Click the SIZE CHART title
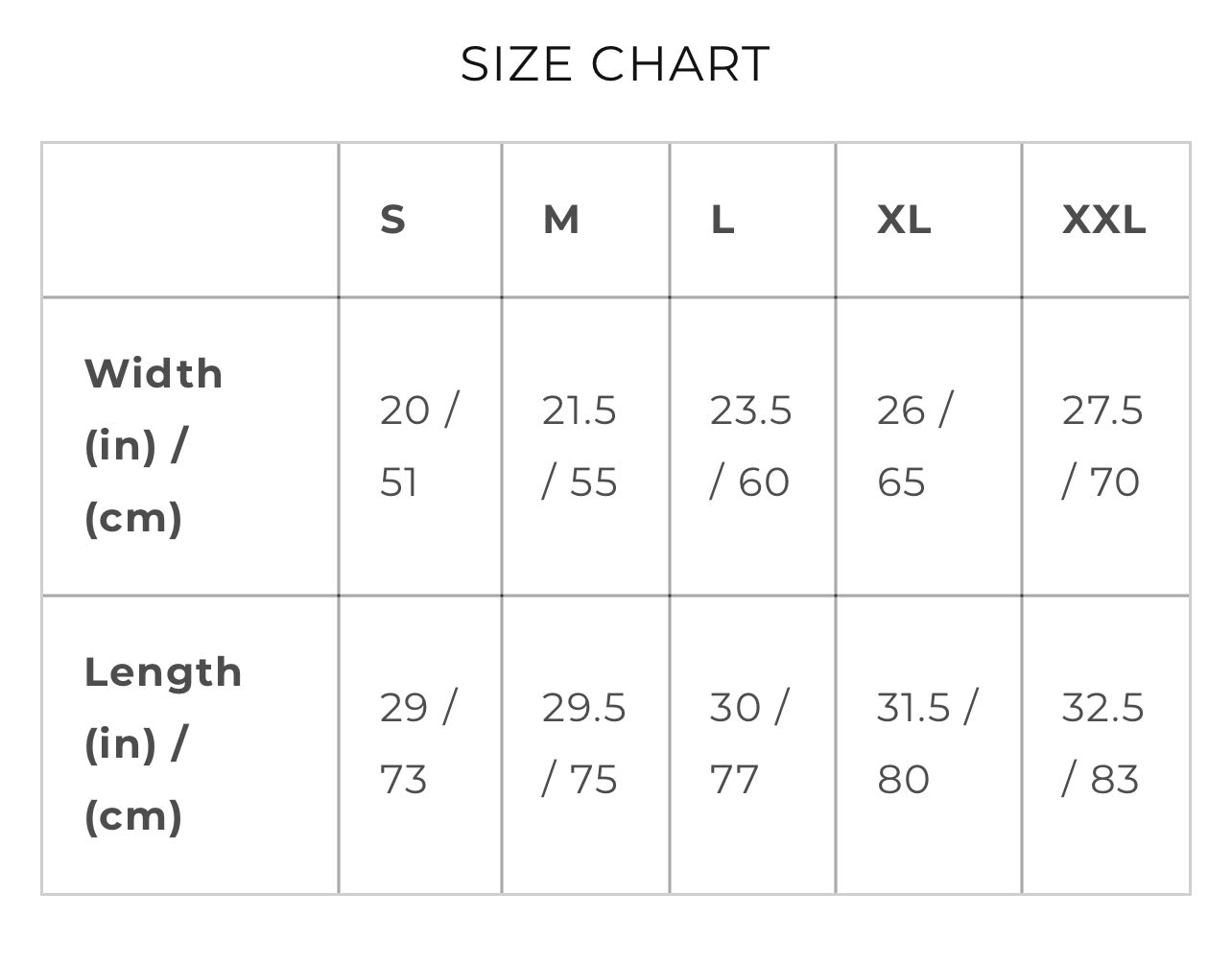 [615, 64]
